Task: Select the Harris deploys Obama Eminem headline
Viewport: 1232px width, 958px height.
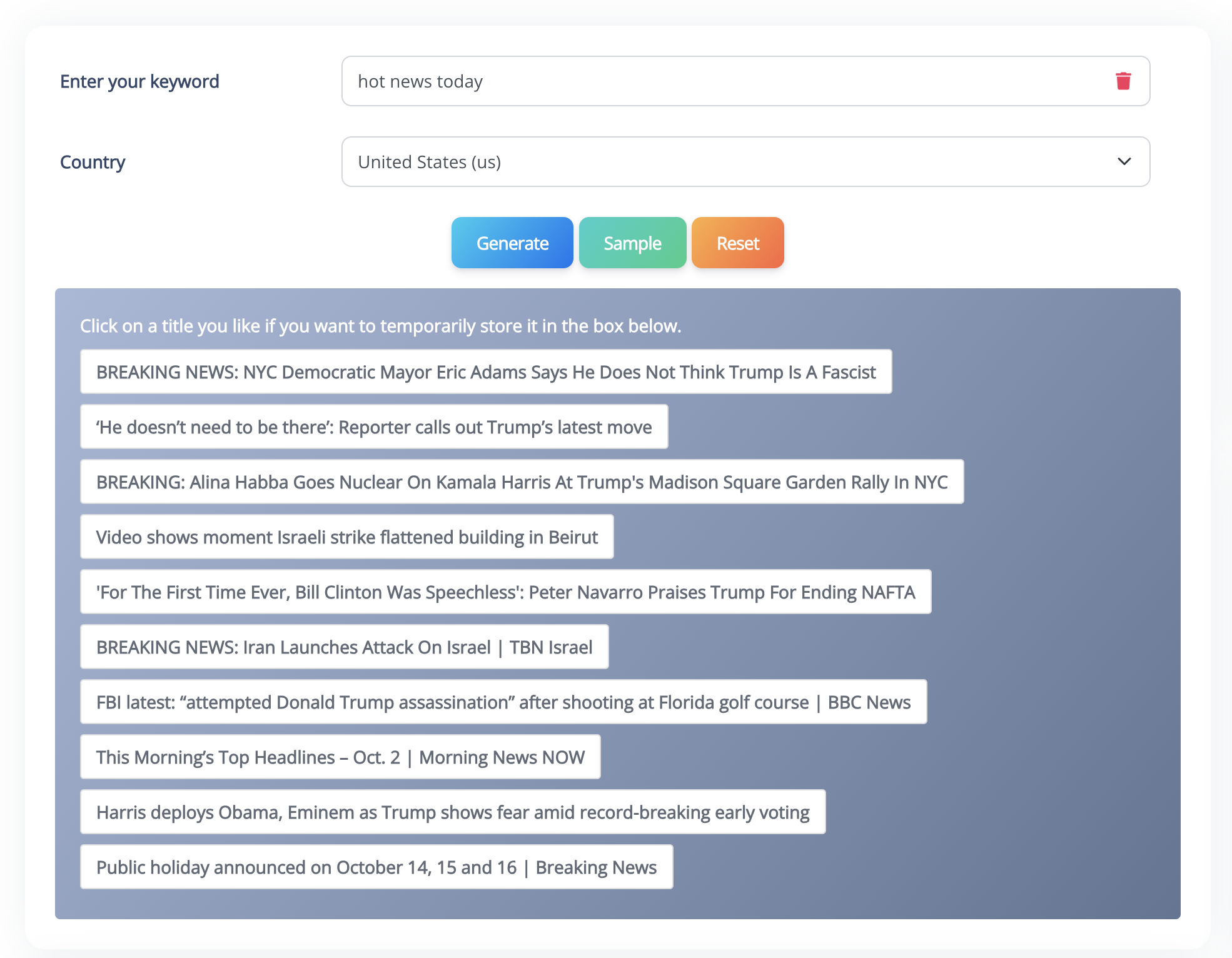Action: click(452, 812)
